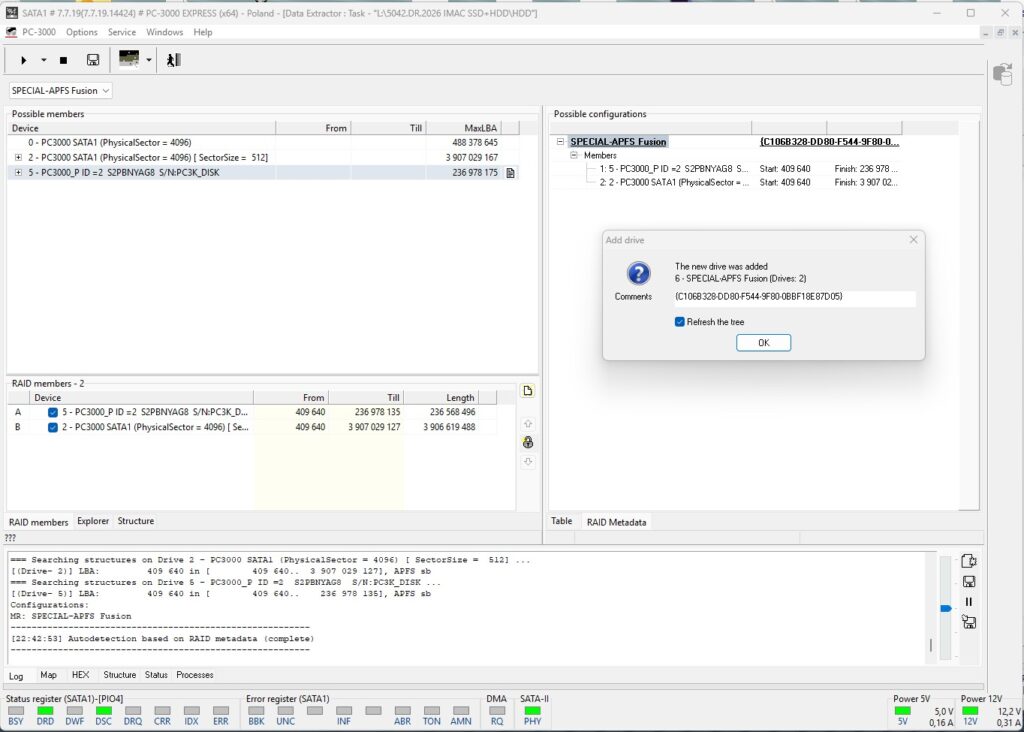Click the bottom save-all log icon
Image resolution: width=1024 pixels, height=732 pixels.
(x=969, y=622)
